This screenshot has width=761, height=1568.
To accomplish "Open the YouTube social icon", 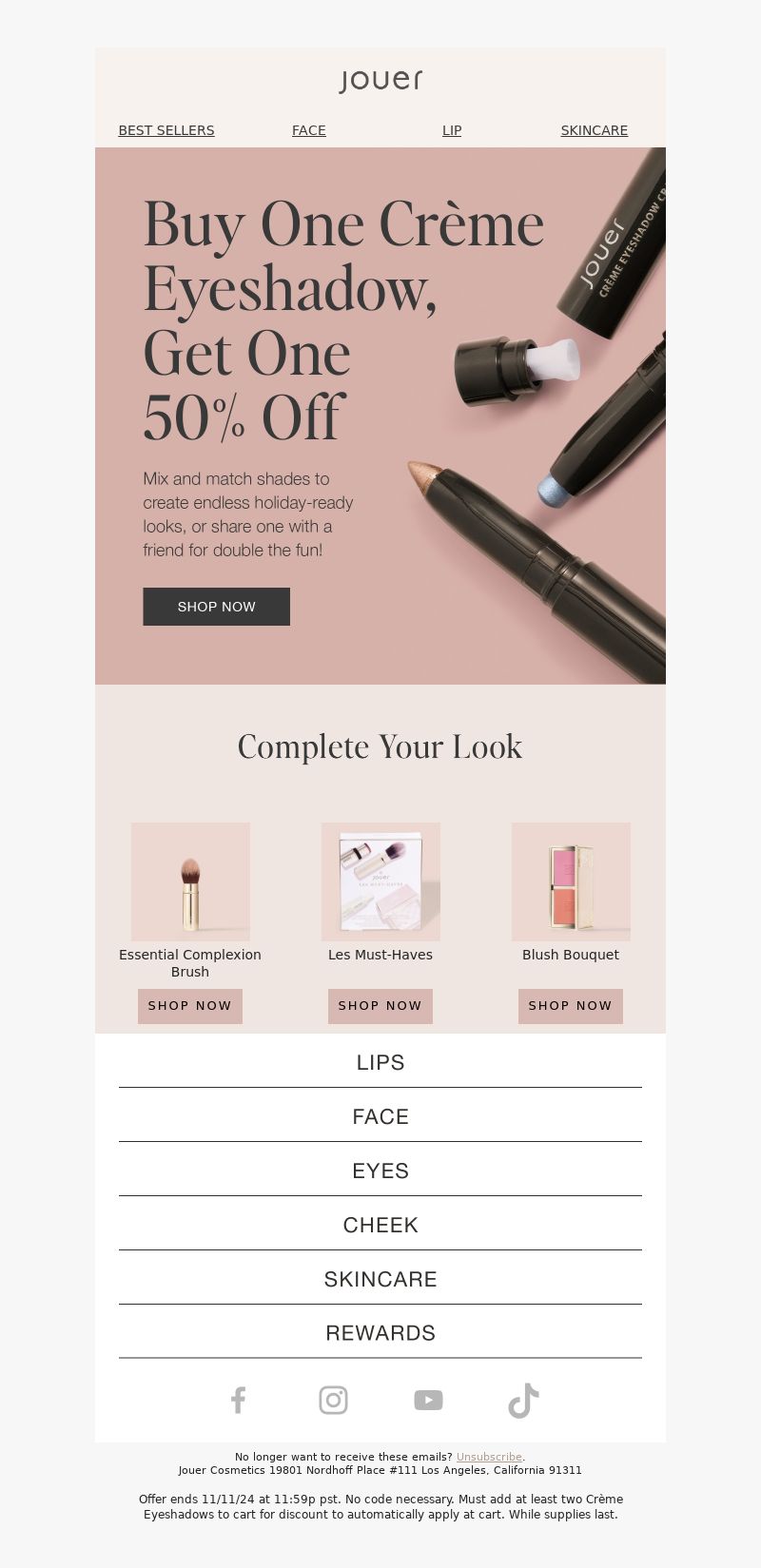I will pos(428,1400).
